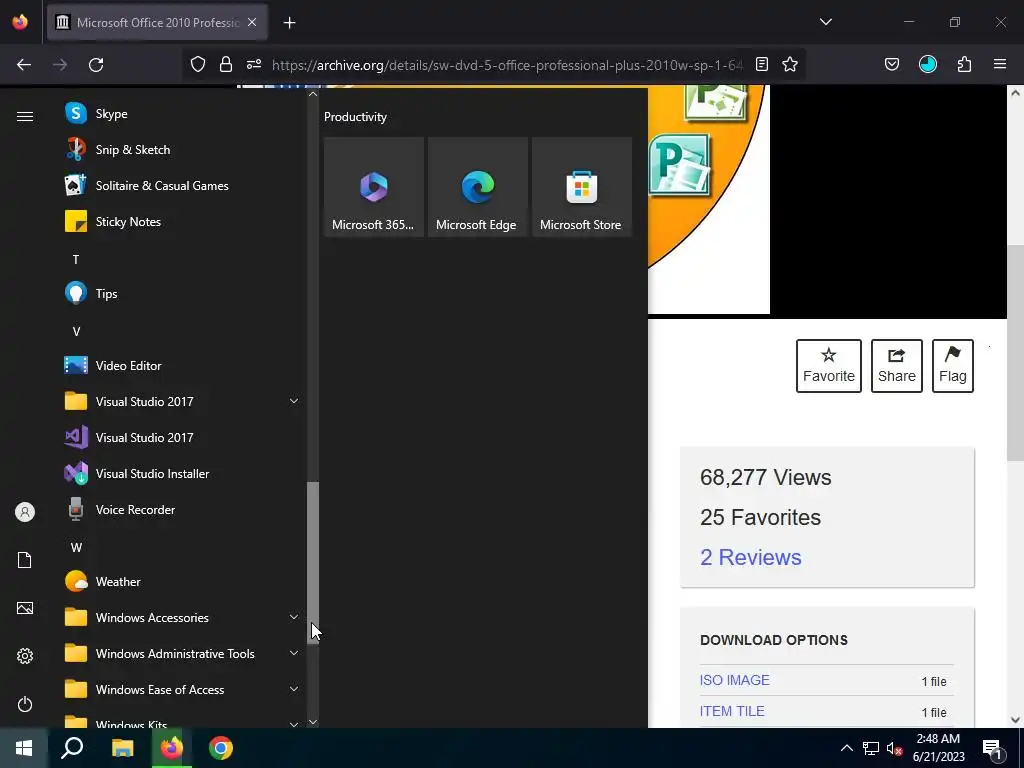Viewport: 1024px width, 768px height.
Task: Click the Productivity group heading
Action: click(x=355, y=117)
